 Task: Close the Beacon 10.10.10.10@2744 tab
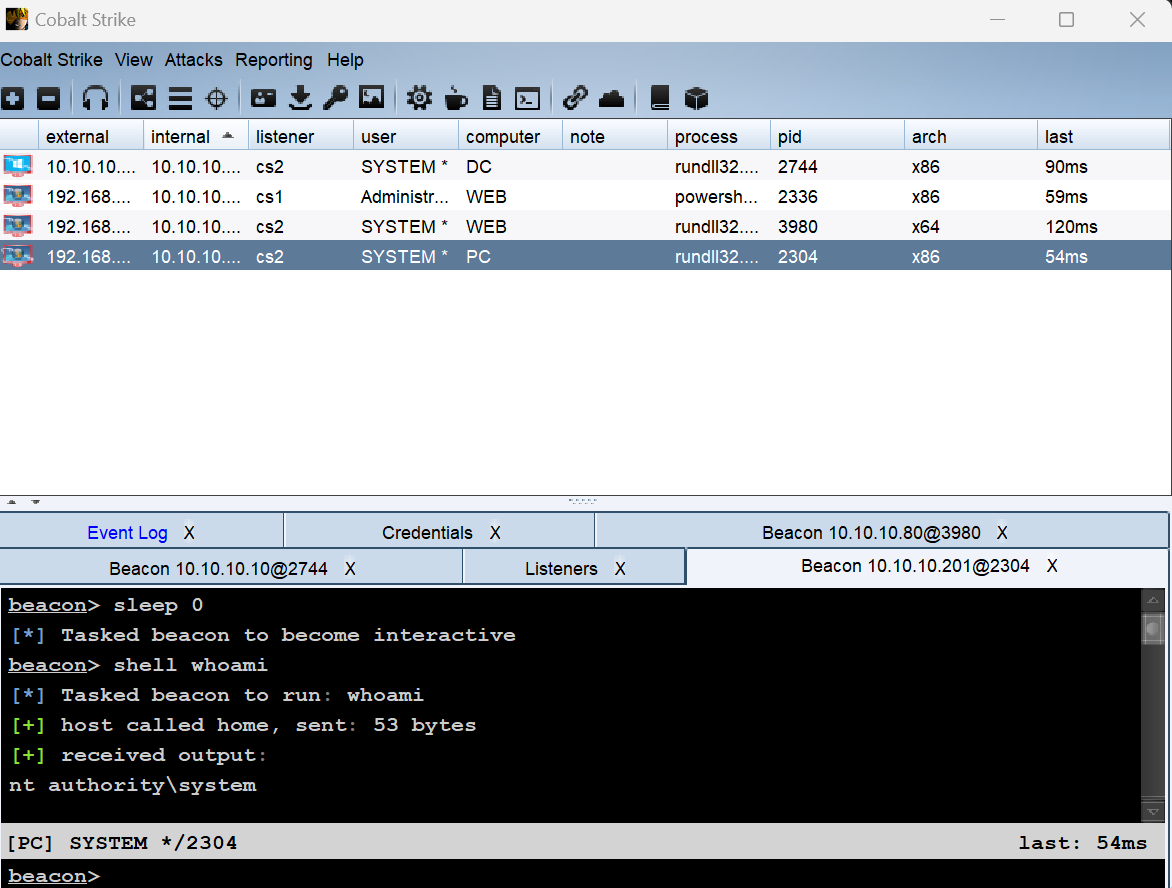tap(350, 568)
